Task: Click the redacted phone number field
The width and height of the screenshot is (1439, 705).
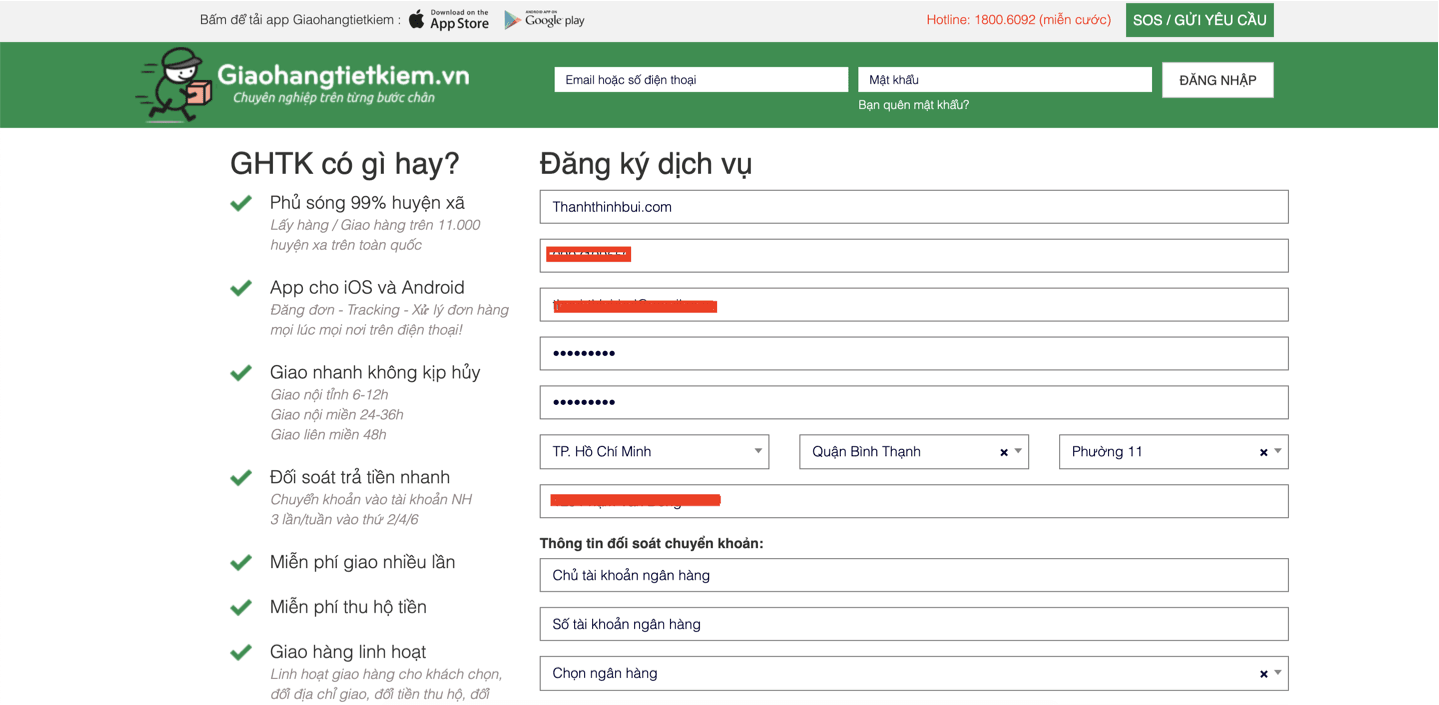Action: click(x=914, y=256)
